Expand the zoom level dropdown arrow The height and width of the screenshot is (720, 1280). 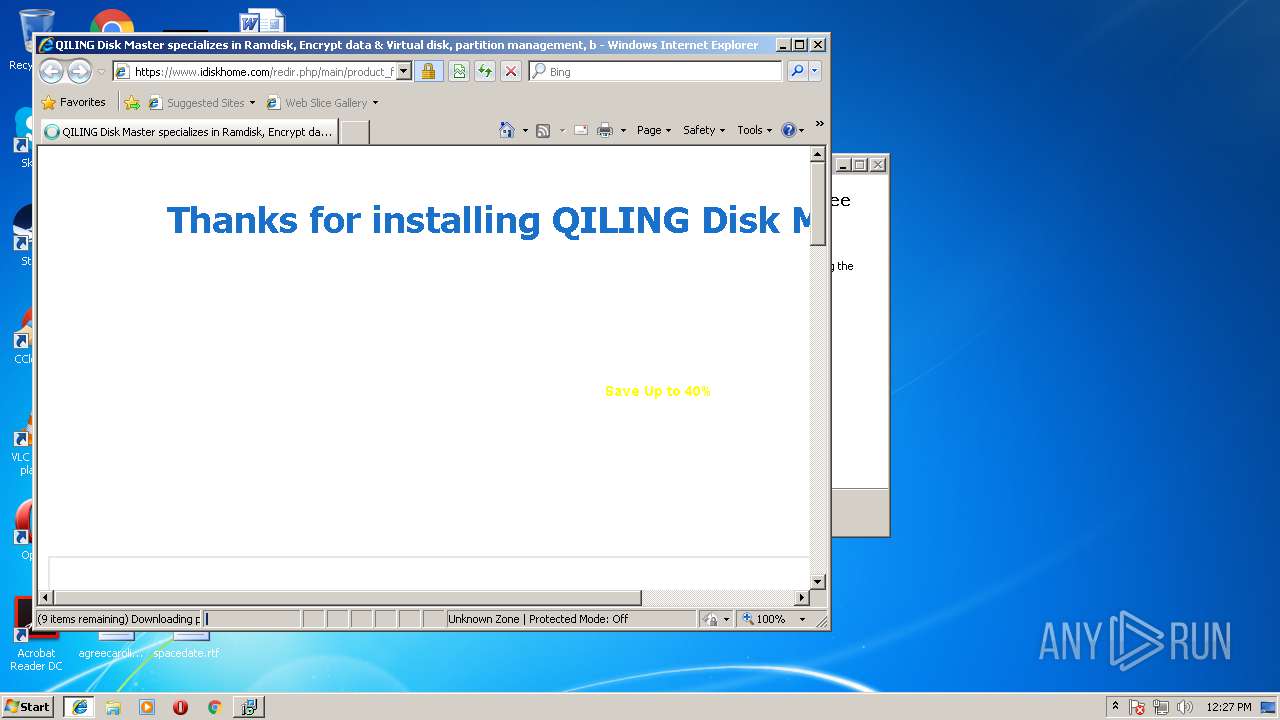tap(802, 619)
